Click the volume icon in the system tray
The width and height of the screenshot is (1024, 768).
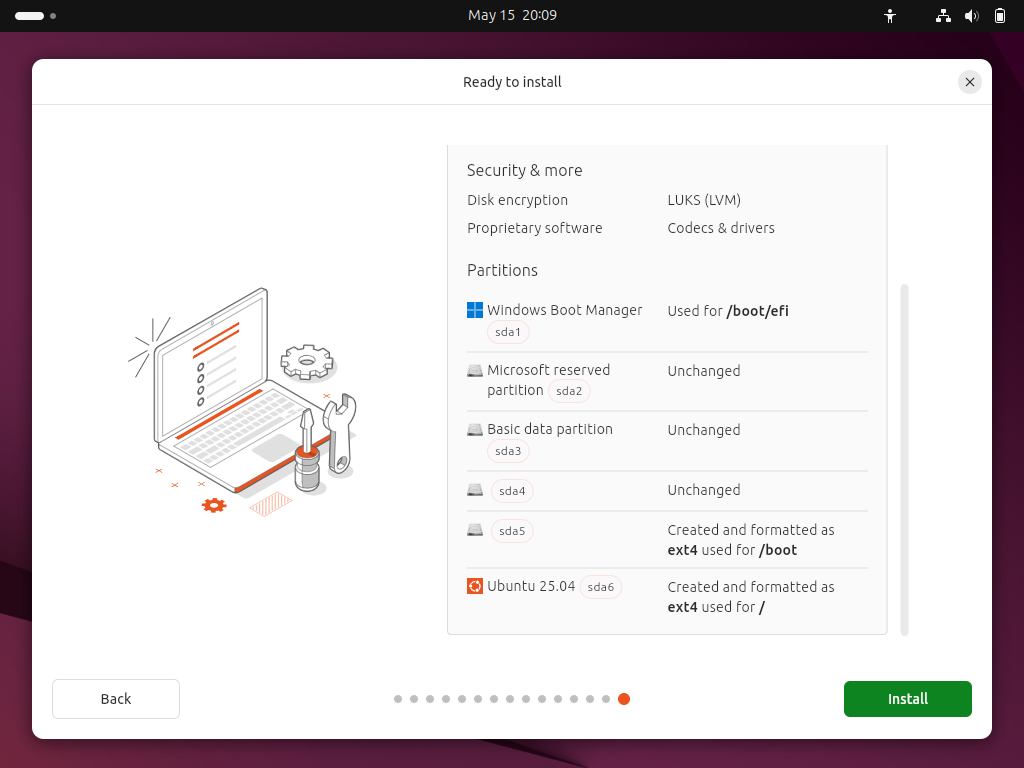click(x=971, y=15)
